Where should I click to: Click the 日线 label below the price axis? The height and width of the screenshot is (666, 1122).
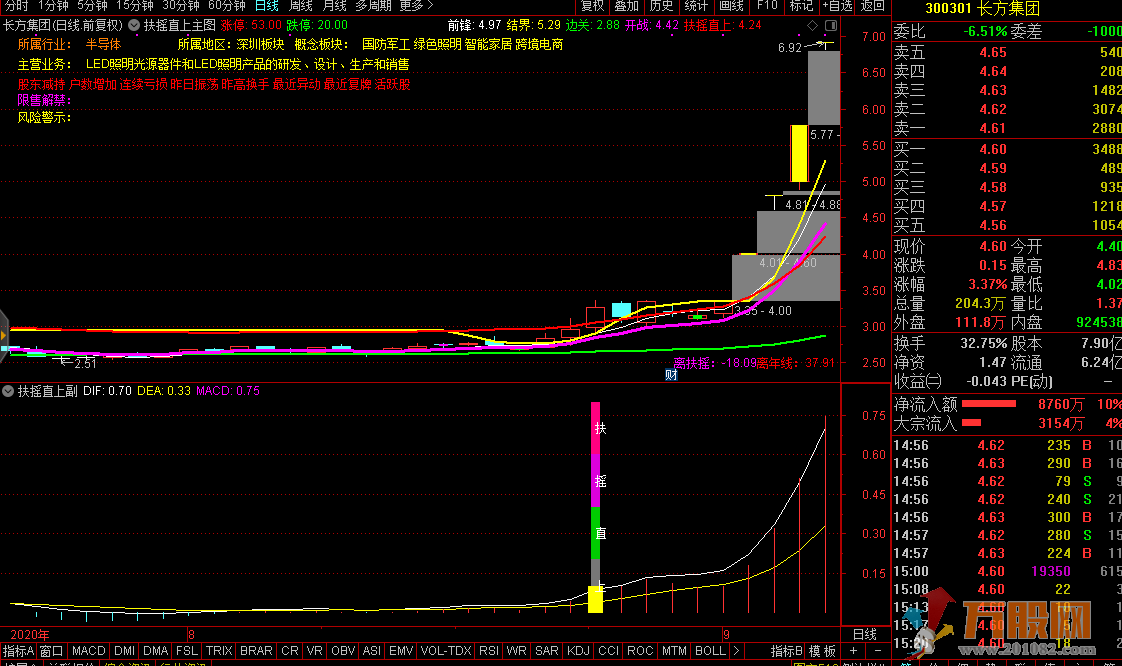coord(864,634)
